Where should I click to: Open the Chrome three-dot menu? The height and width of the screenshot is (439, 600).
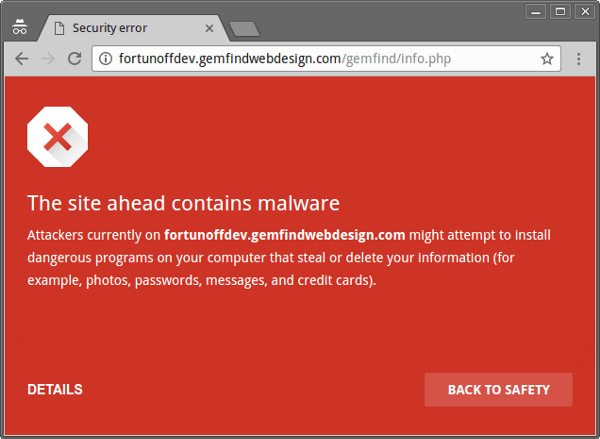pyautogui.click(x=579, y=59)
